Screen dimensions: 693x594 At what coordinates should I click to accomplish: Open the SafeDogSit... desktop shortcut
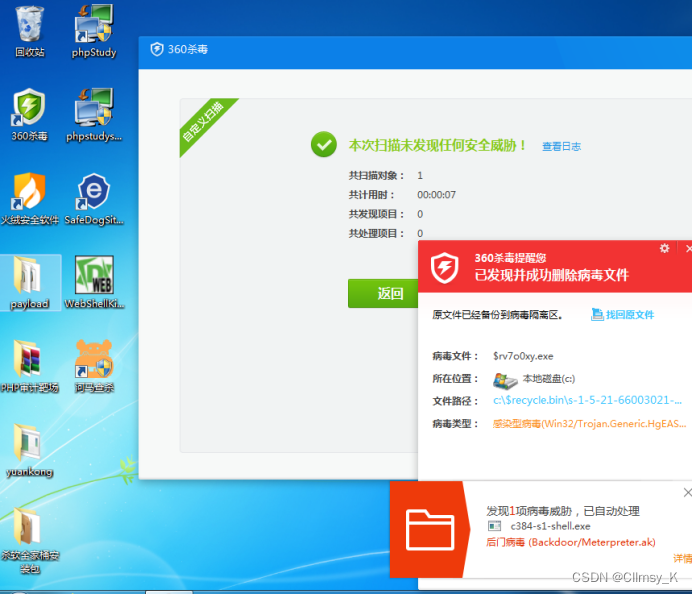pyautogui.click(x=94, y=199)
